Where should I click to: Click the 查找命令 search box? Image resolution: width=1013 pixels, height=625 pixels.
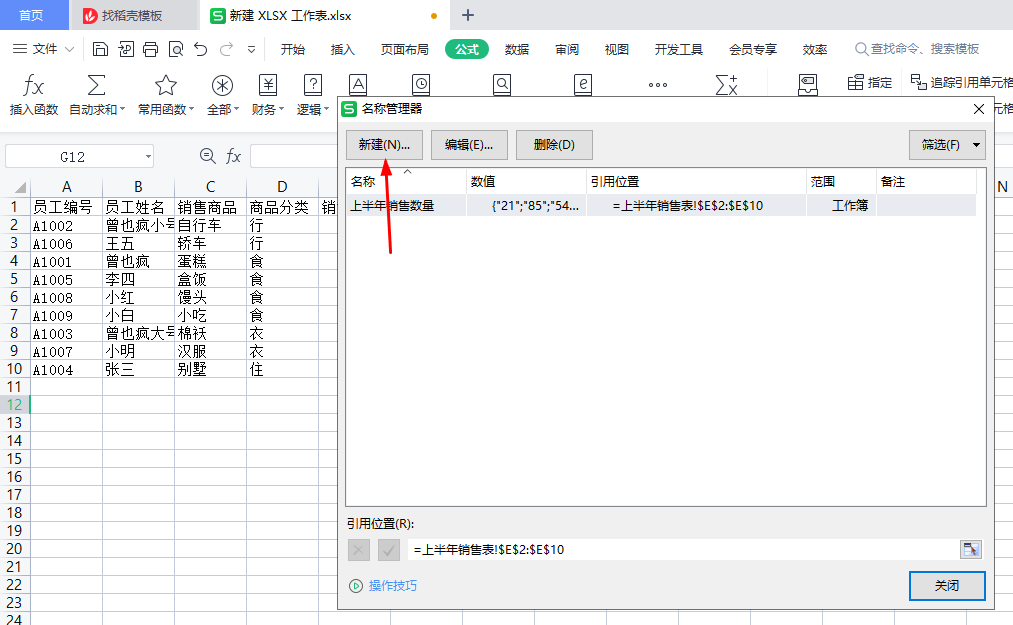[917, 49]
